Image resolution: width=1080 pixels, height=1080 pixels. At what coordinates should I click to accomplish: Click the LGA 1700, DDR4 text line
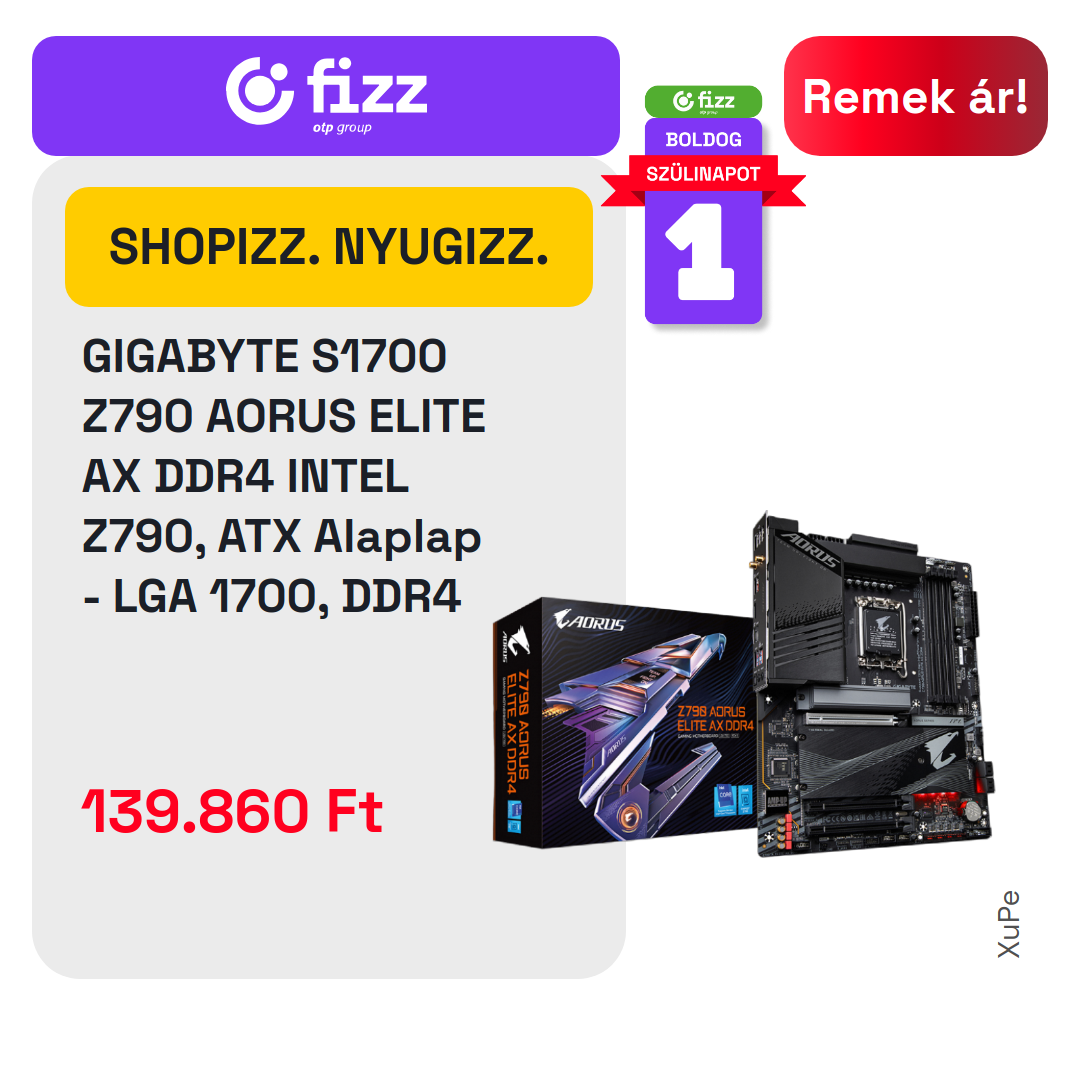point(287,596)
